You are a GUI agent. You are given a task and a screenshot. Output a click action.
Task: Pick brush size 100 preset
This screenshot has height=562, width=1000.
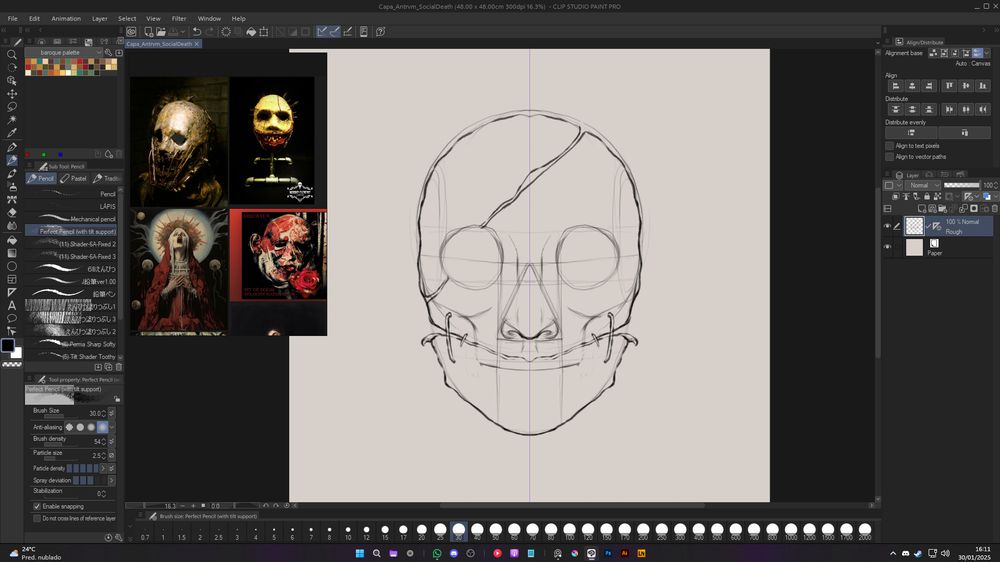(571, 529)
